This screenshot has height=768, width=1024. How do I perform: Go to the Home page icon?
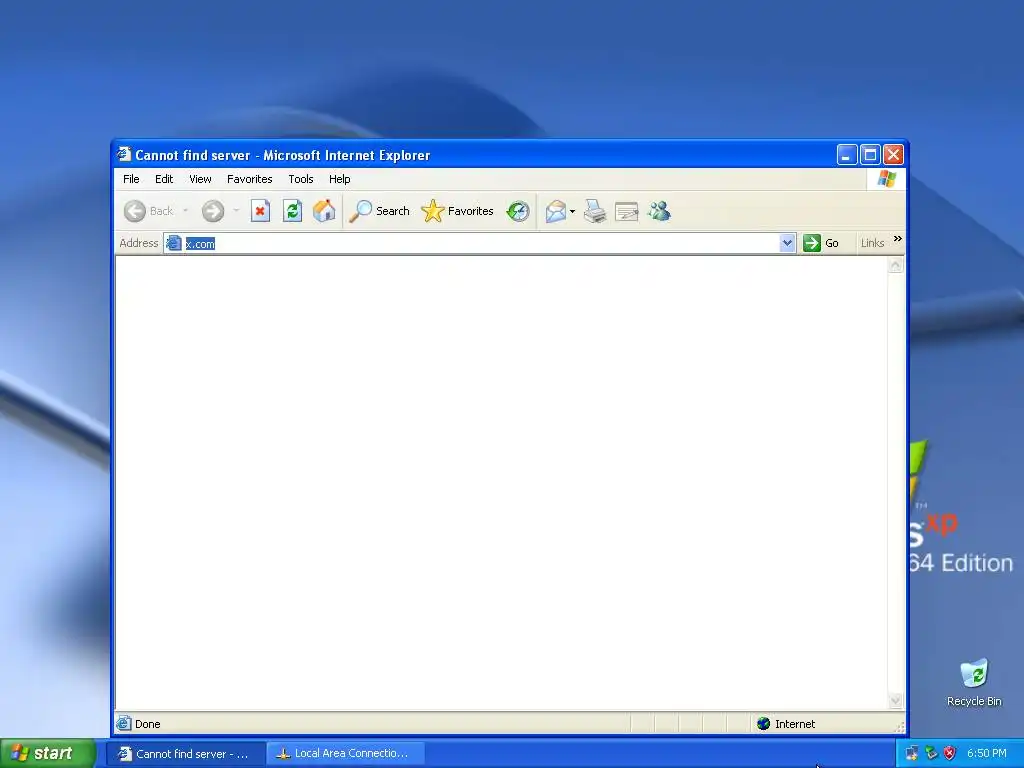click(324, 211)
